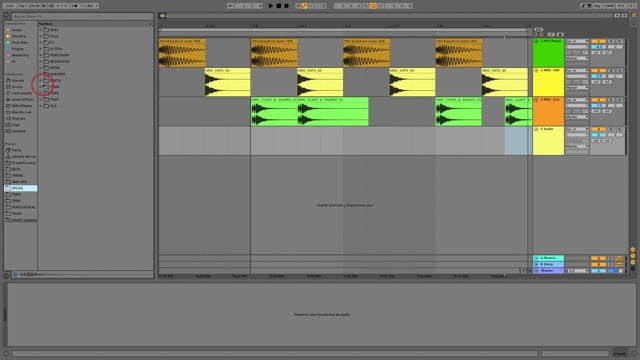Fold track 3 MRC_CLA with its arrow
Viewport: 640px width, 360px height.
coord(536,100)
